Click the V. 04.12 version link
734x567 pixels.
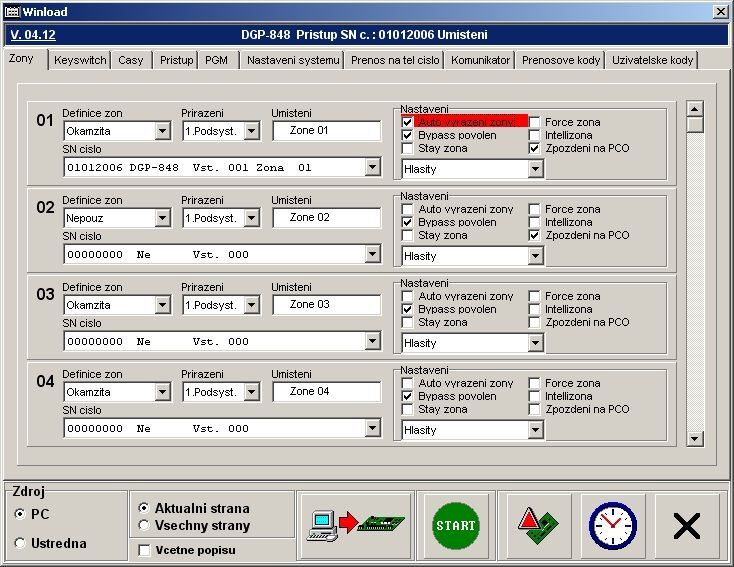click(x=33, y=34)
